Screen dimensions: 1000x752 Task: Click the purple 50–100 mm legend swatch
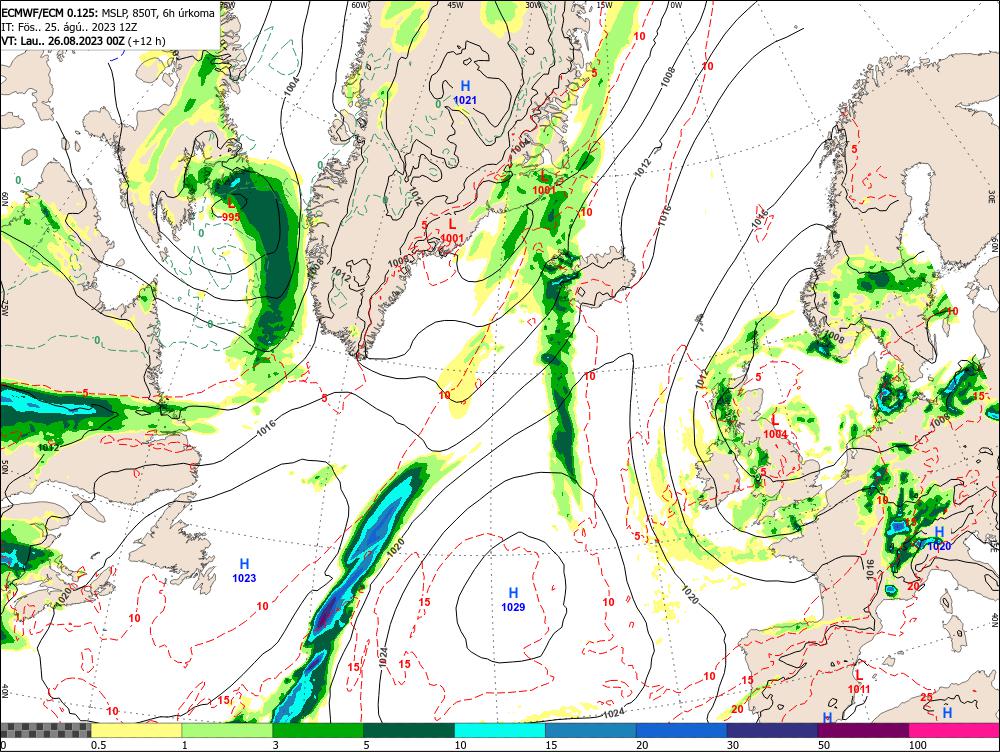coord(864,730)
